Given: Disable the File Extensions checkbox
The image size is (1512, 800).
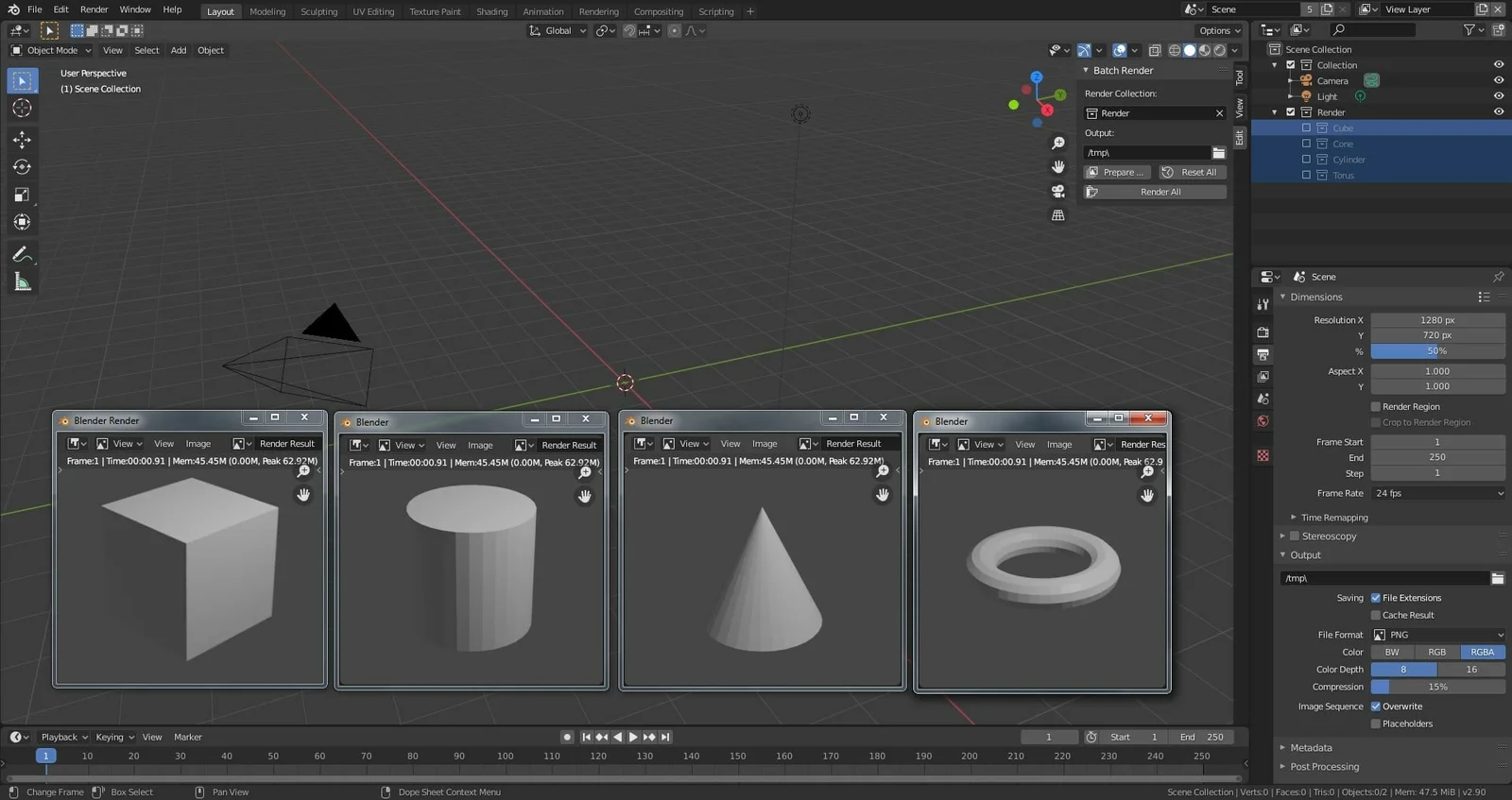Looking at the screenshot, I should click(x=1376, y=598).
